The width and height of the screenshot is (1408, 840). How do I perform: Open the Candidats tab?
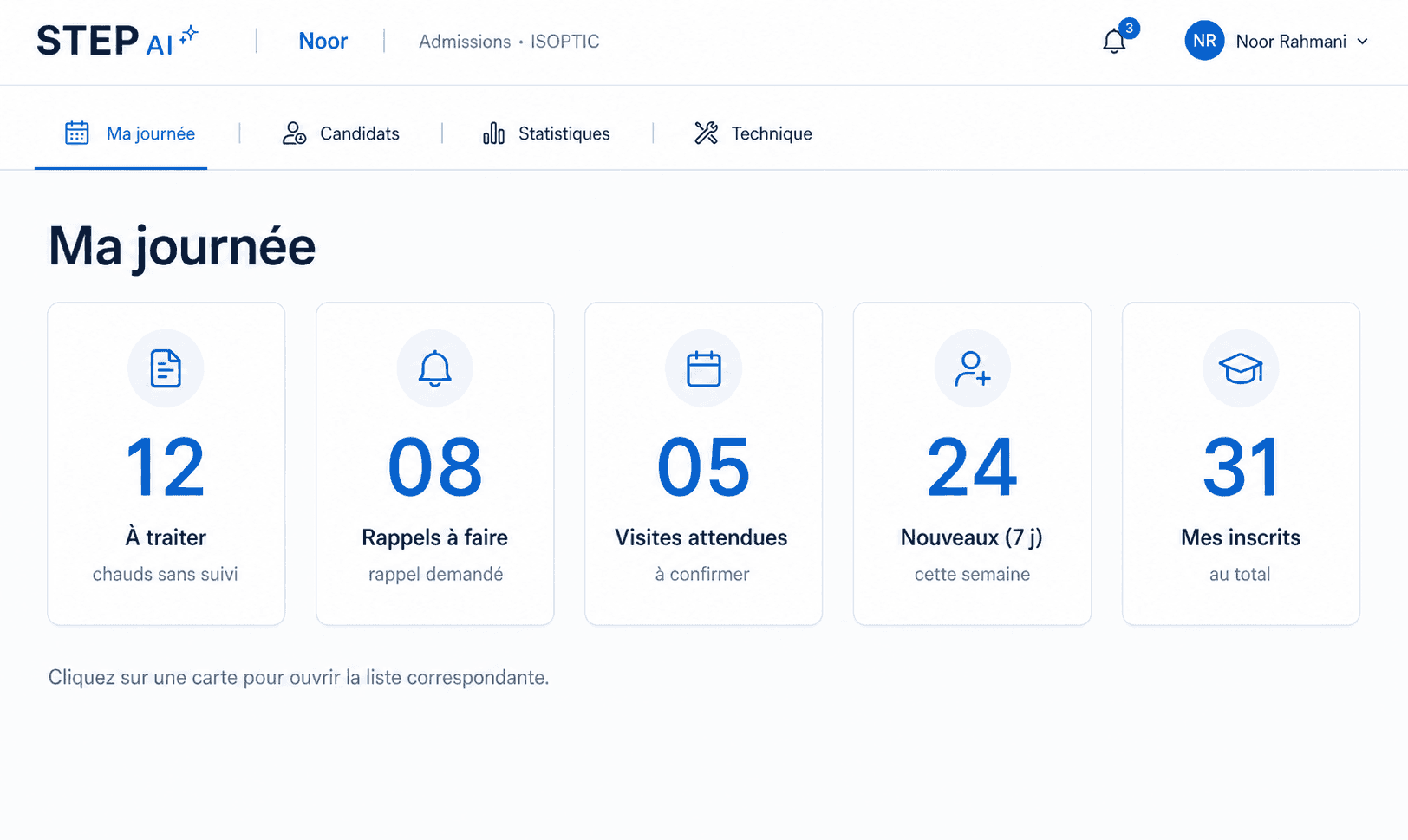[x=341, y=133]
